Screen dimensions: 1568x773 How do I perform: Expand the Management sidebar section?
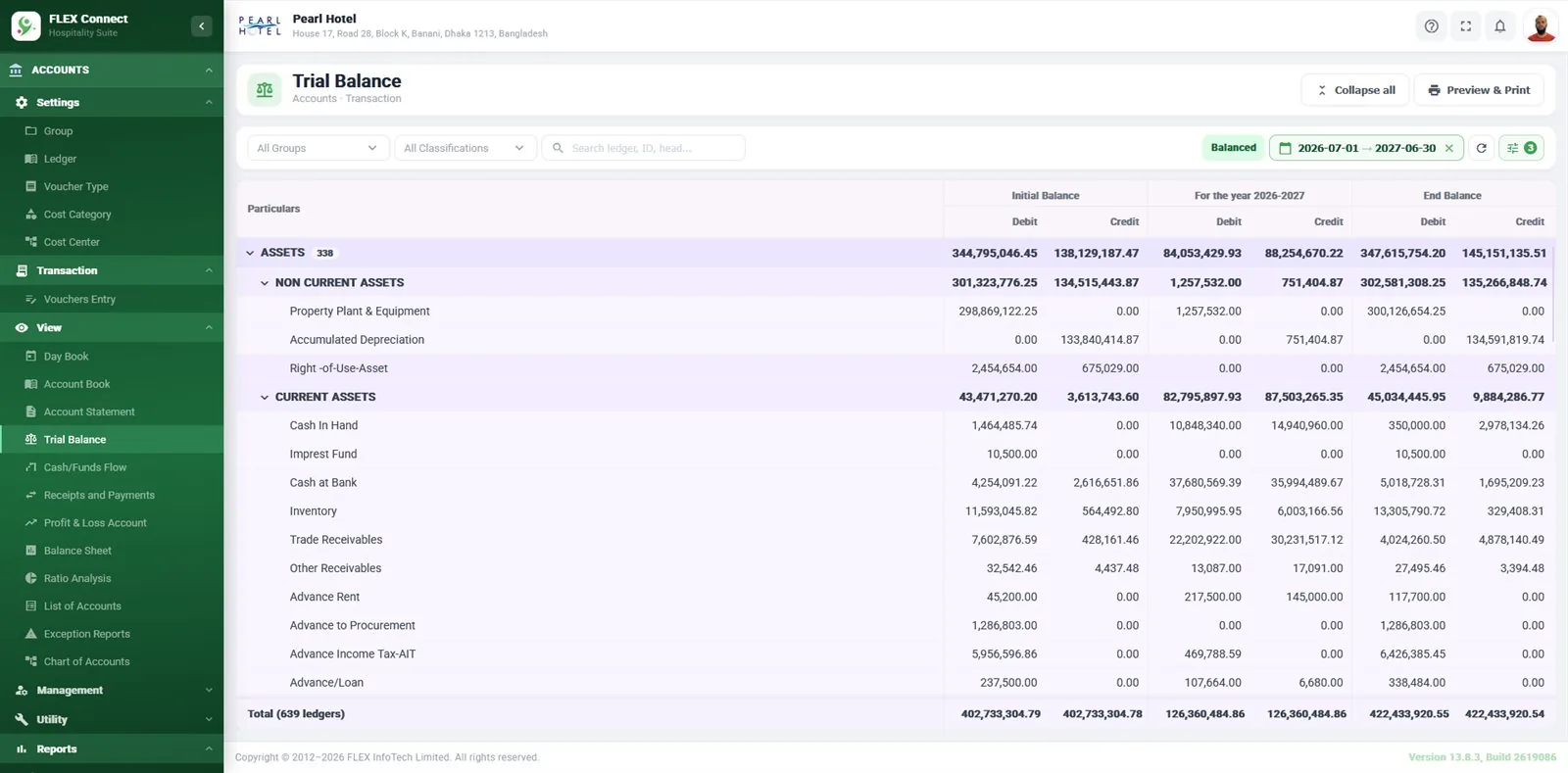112,690
